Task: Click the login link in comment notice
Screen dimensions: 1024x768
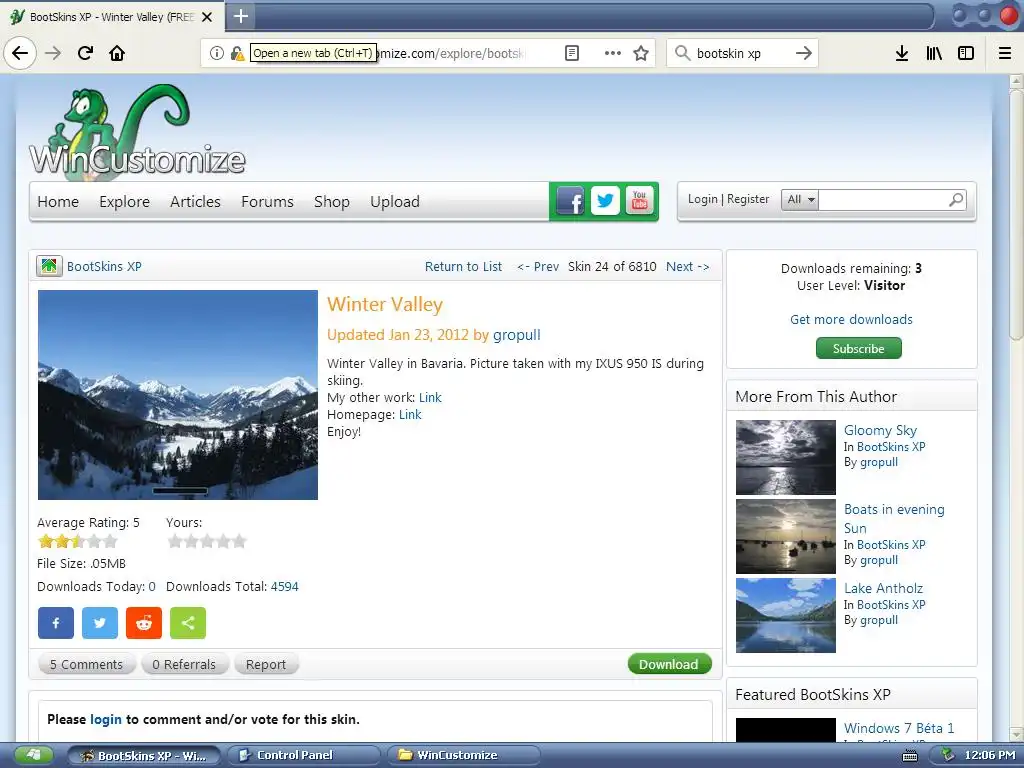Action: point(106,720)
